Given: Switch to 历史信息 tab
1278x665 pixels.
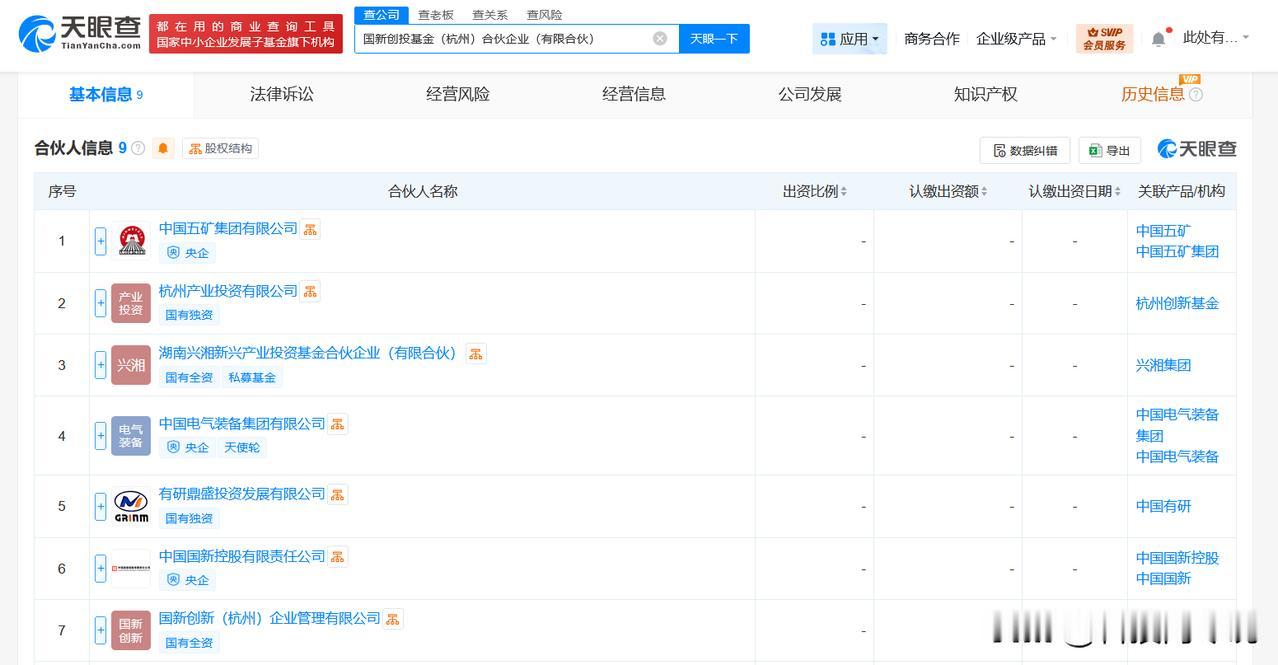Looking at the screenshot, I should (1153, 94).
